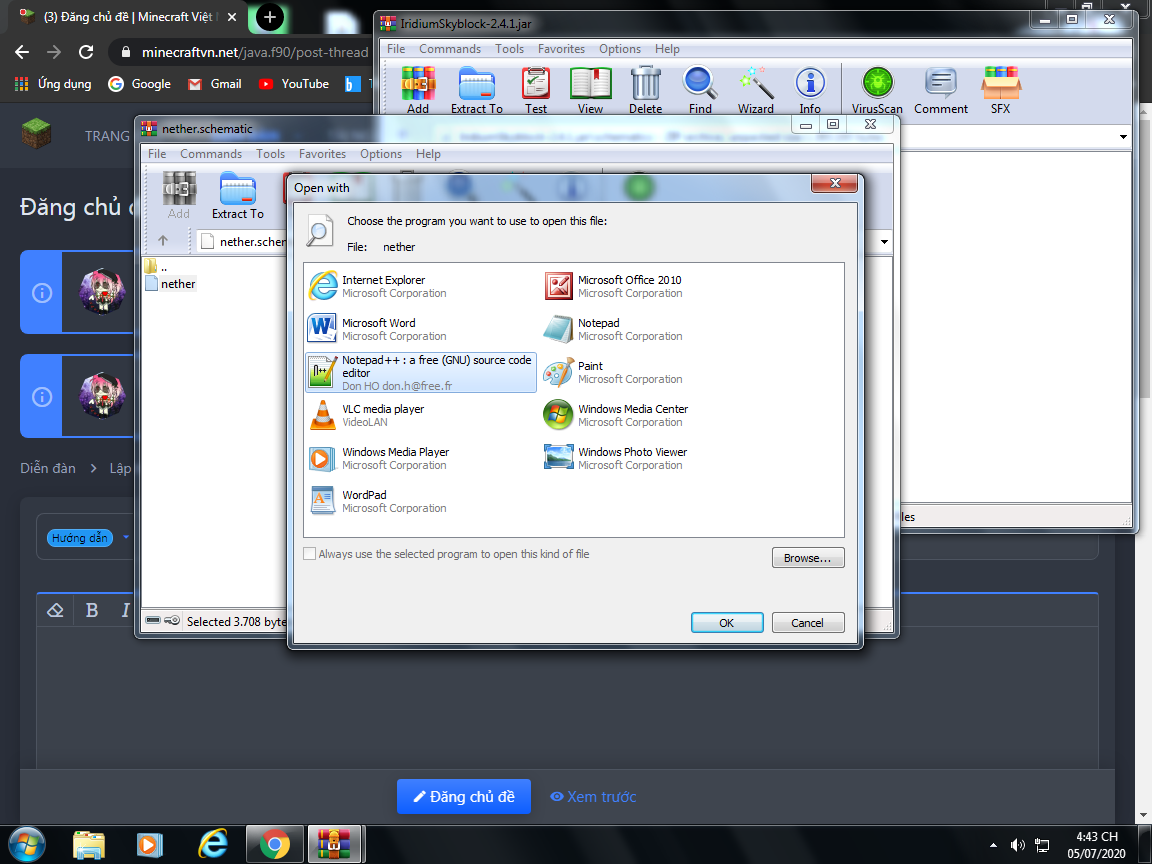The width and height of the screenshot is (1152, 864).
Task: Open the Wizard in WinRAR toolbar
Action: (756, 90)
